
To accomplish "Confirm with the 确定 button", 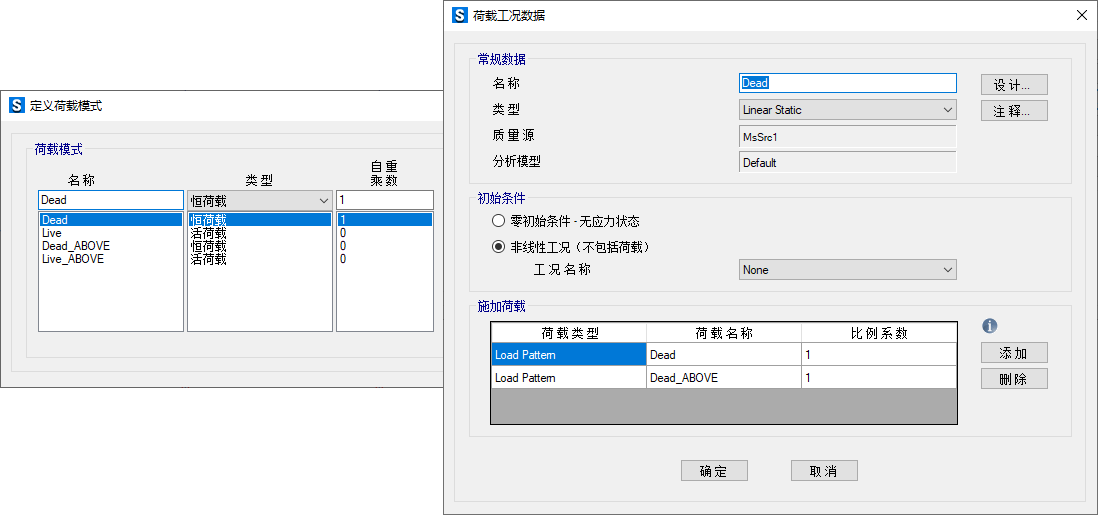I will pos(713,471).
